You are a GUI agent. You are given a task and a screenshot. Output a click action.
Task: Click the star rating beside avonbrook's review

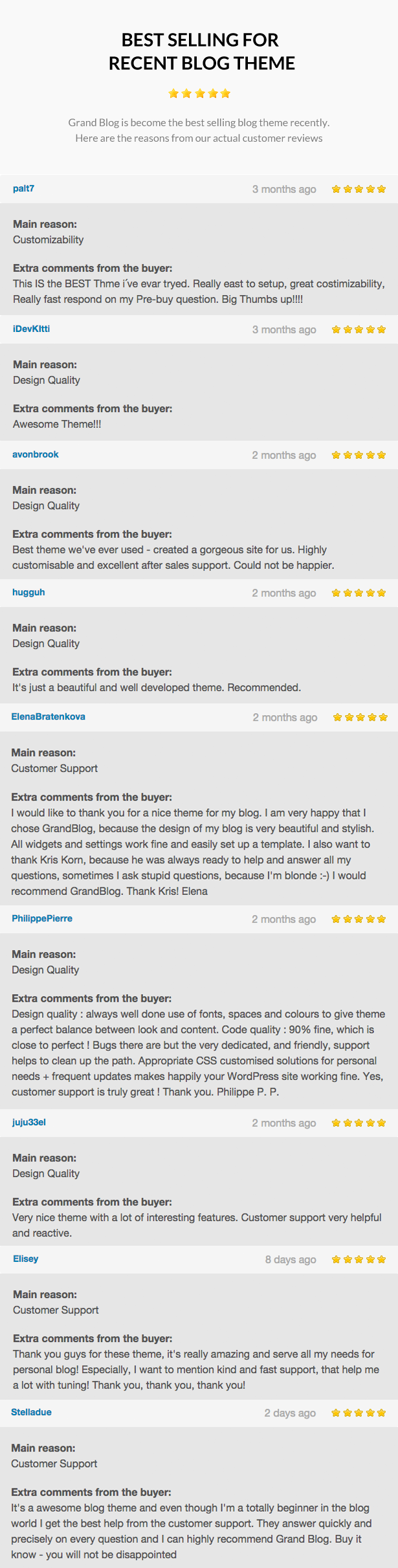click(x=359, y=455)
